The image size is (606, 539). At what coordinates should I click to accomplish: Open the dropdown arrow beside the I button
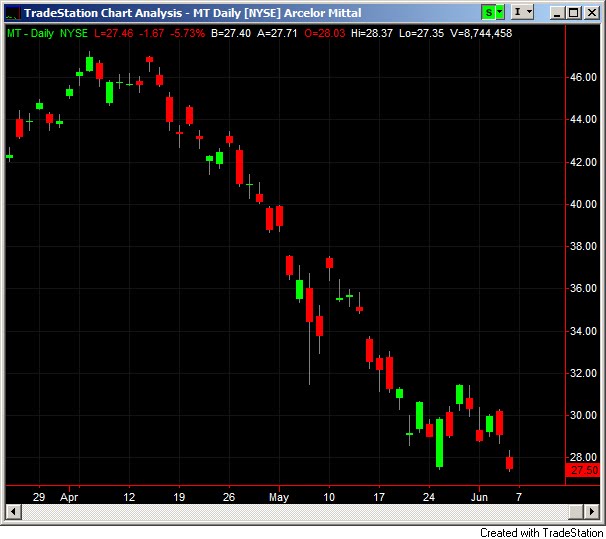point(529,13)
